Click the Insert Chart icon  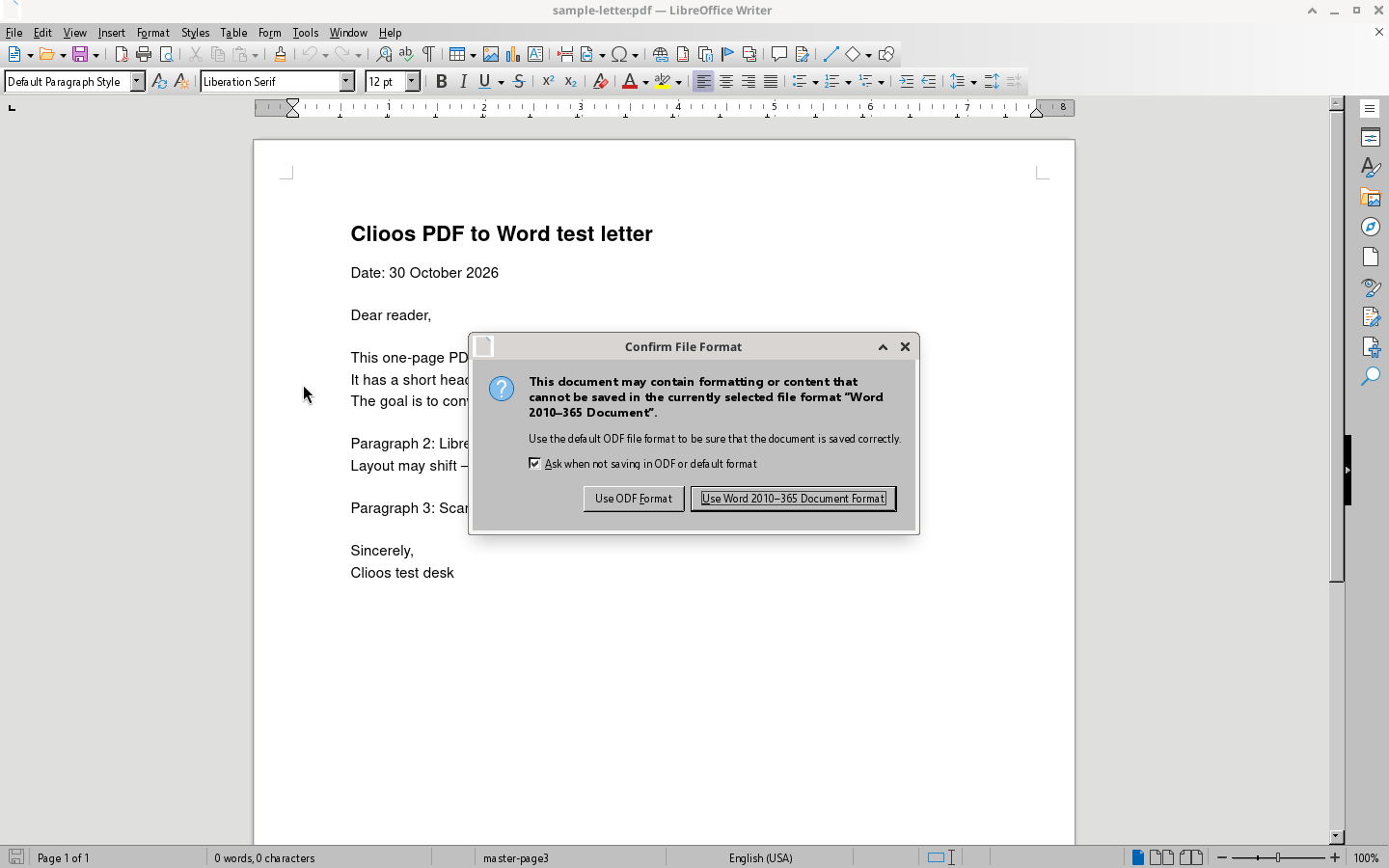tap(513, 55)
